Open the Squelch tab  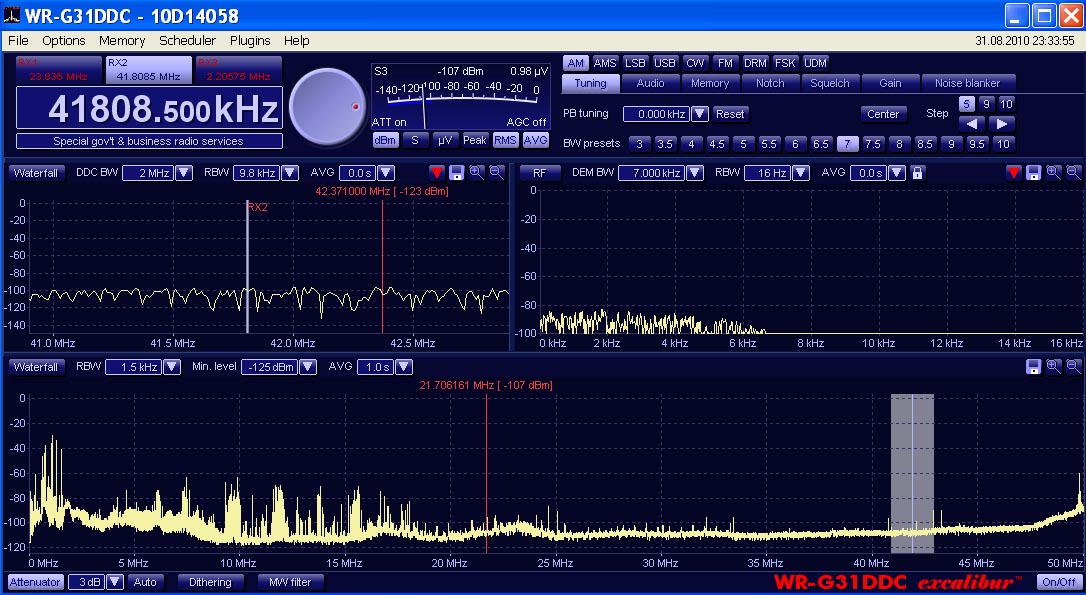[830, 83]
